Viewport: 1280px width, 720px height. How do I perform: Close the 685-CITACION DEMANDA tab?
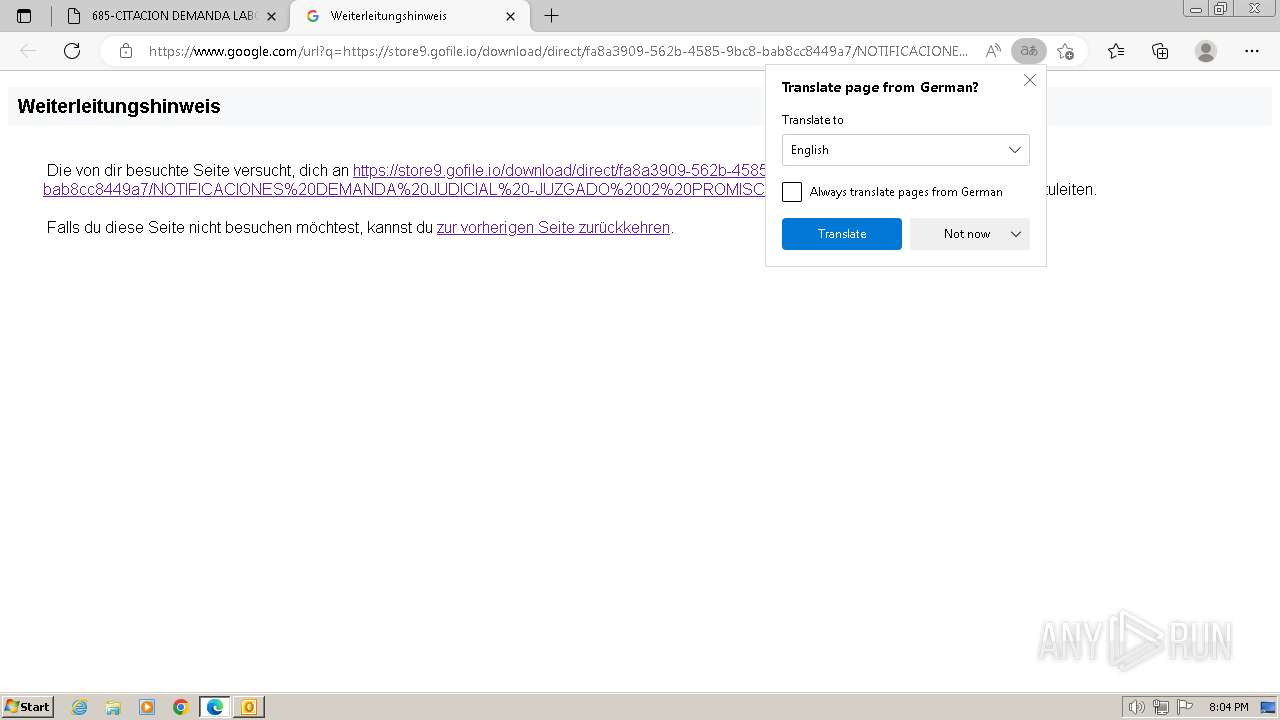pos(271,16)
